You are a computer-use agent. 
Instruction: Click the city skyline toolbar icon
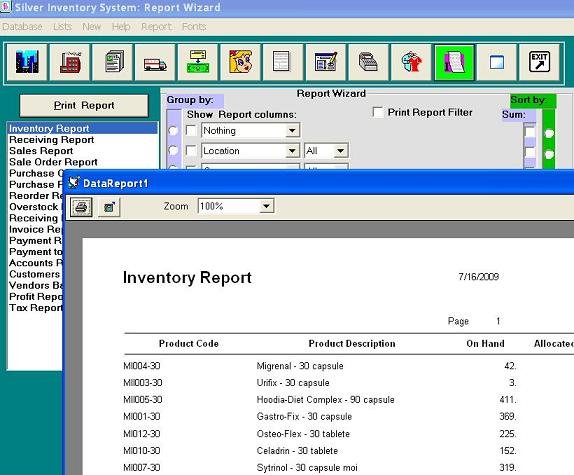[x=27, y=62]
